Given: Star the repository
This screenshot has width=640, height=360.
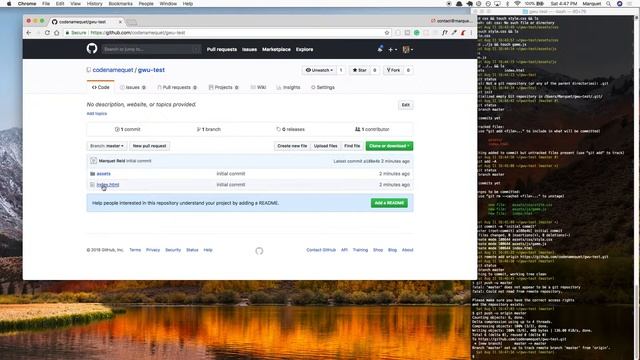Looking at the screenshot, I should (360, 70).
